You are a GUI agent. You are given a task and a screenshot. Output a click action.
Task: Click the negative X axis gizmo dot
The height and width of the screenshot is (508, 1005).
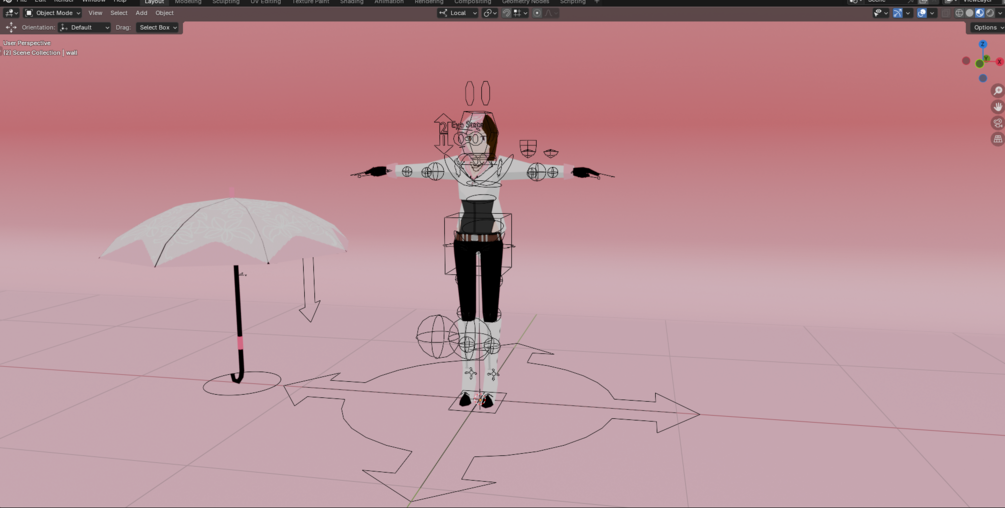[966, 61]
